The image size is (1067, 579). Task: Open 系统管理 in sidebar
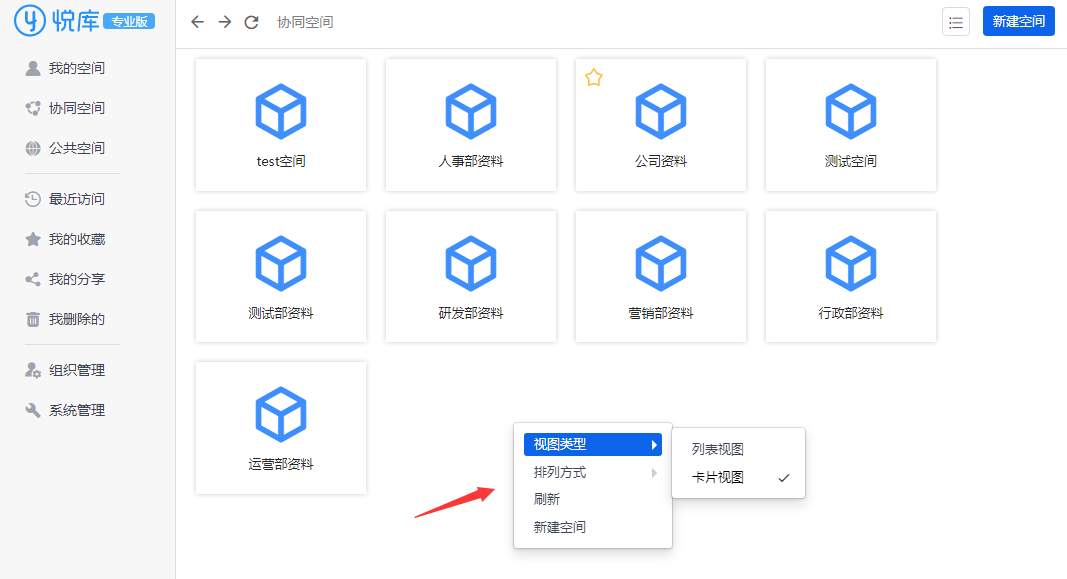76,410
